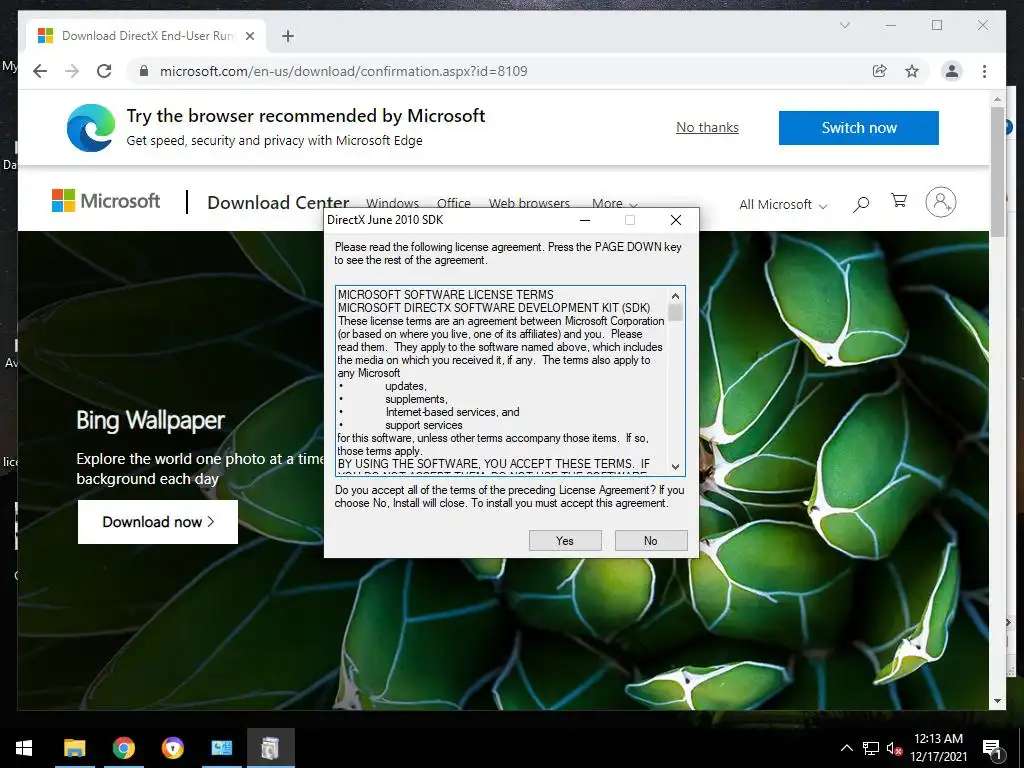This screenshot has height=768, width=1024.
Task: Open the Windows Start menu
Action: pyautogui.click(x=24, y=748)
